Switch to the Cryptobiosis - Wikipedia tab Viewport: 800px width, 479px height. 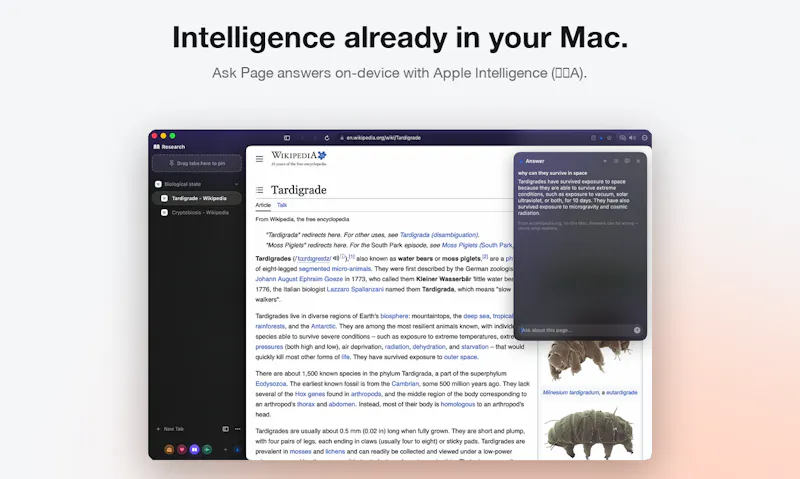pyautogui.click(x=197, y=213)
